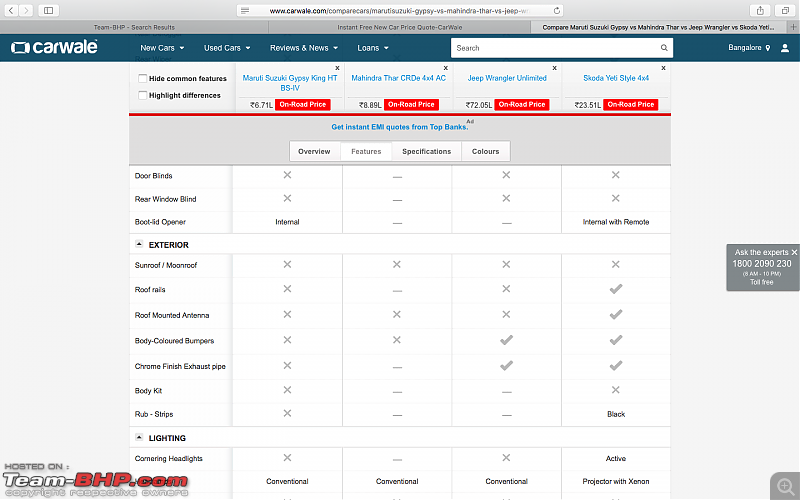The image size is (800, 500).
Task: Open Maruti Suzuki Gypsy King HT link
Action: (290, 83)
